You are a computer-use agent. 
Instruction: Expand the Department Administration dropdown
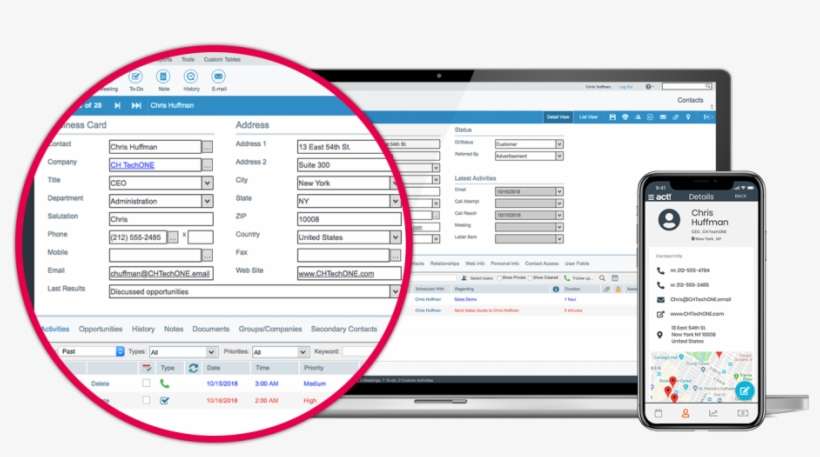pos(208,201)
